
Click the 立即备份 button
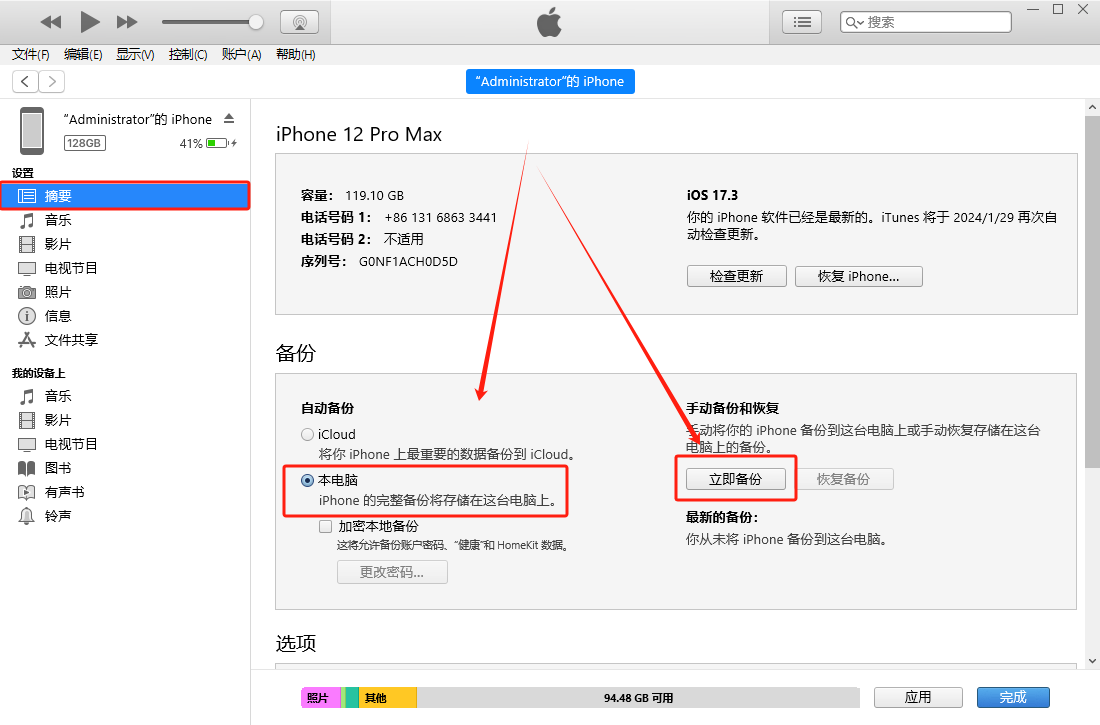coord(736,479)
